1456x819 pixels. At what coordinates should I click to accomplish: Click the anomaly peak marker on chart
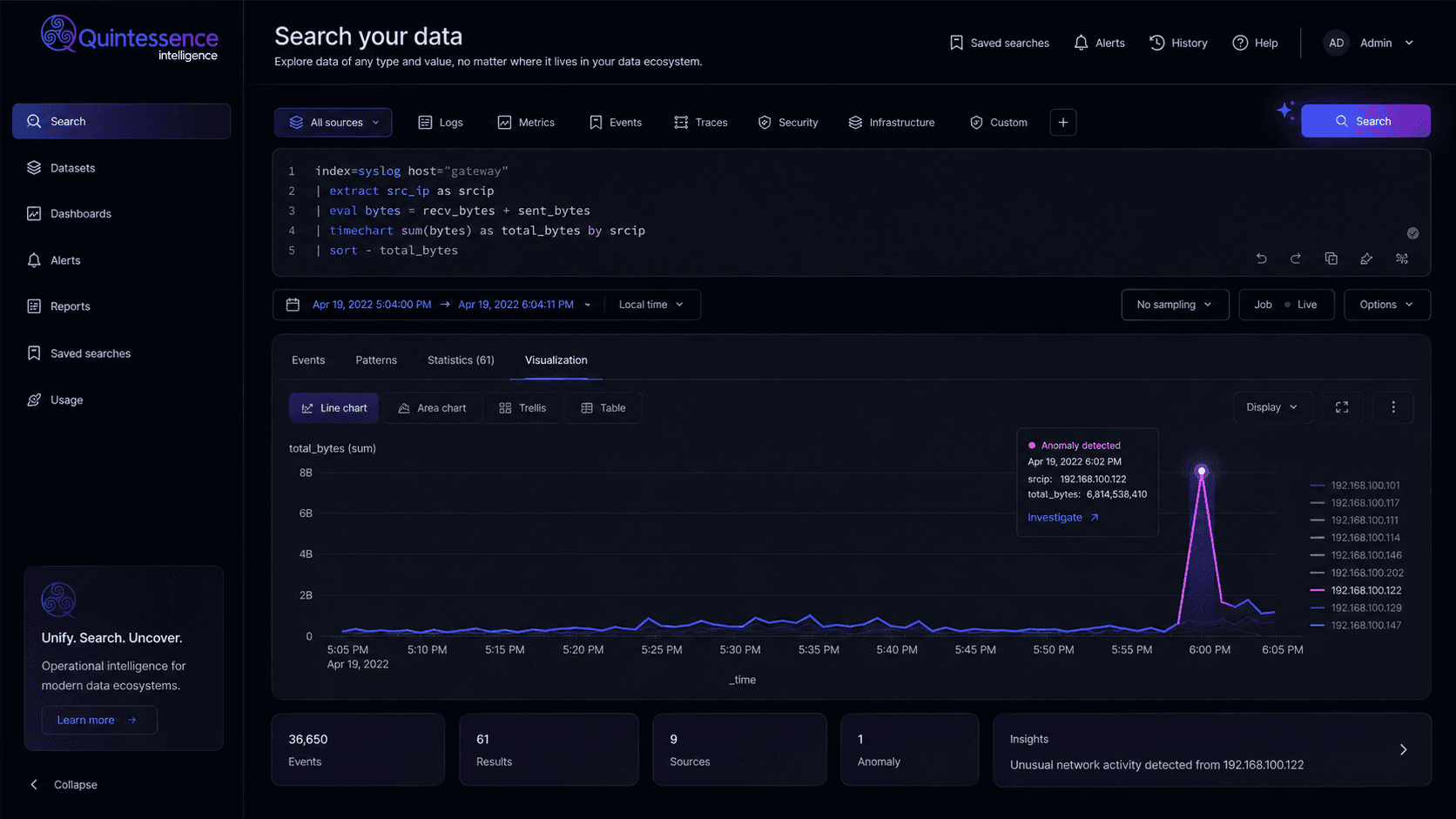[x=1202, y=472]
